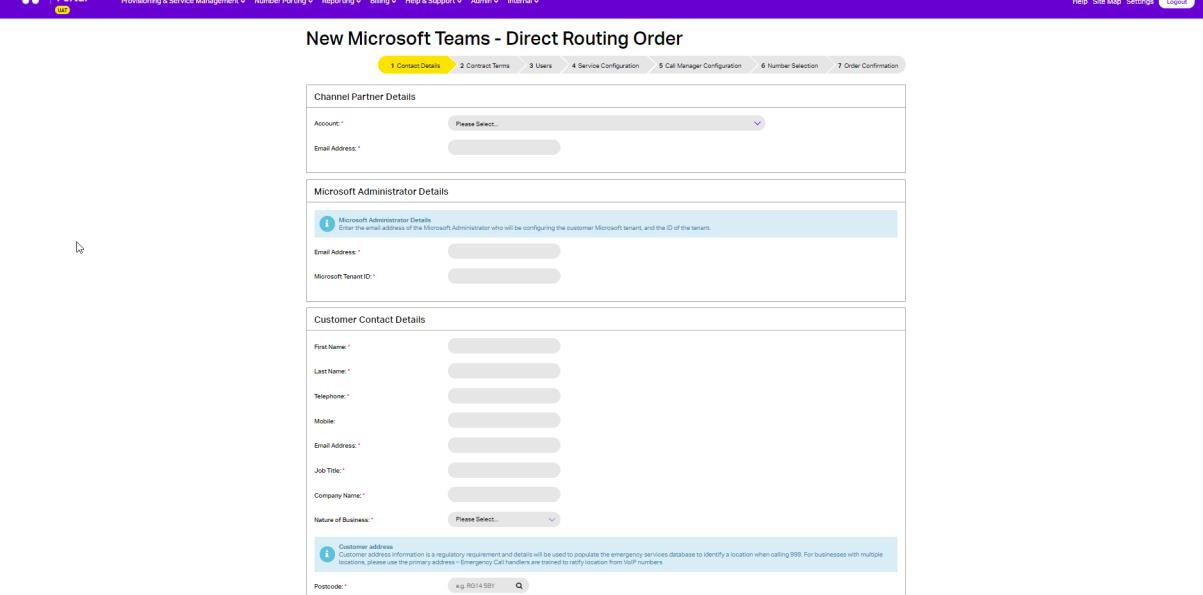The height and width of the screenshot is (595, 1203).
Task: Click the Microsoft Tenant ID field
Action: point(504,276)
